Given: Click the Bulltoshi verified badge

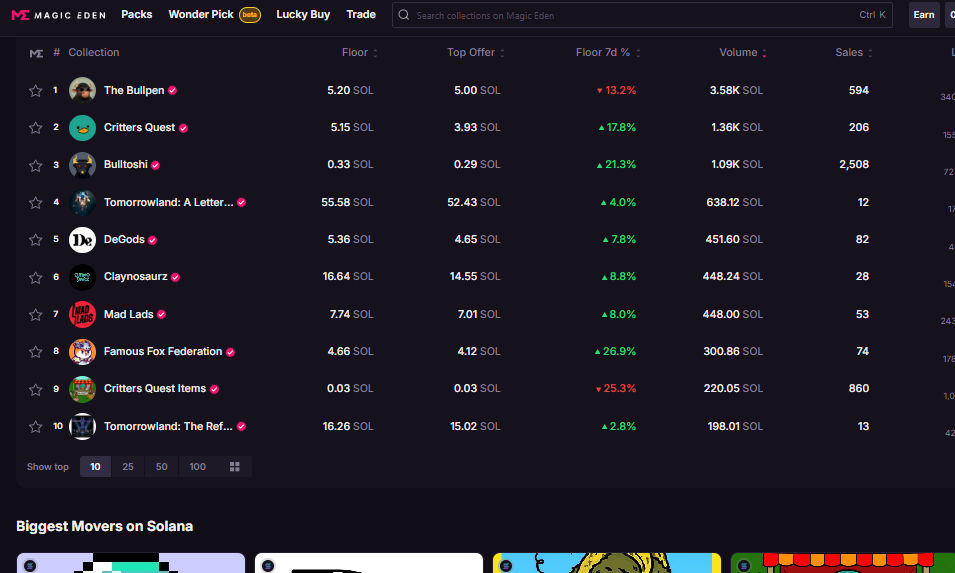Looking at the screenshot, I should pyautogui.click(x=155, y=166).
